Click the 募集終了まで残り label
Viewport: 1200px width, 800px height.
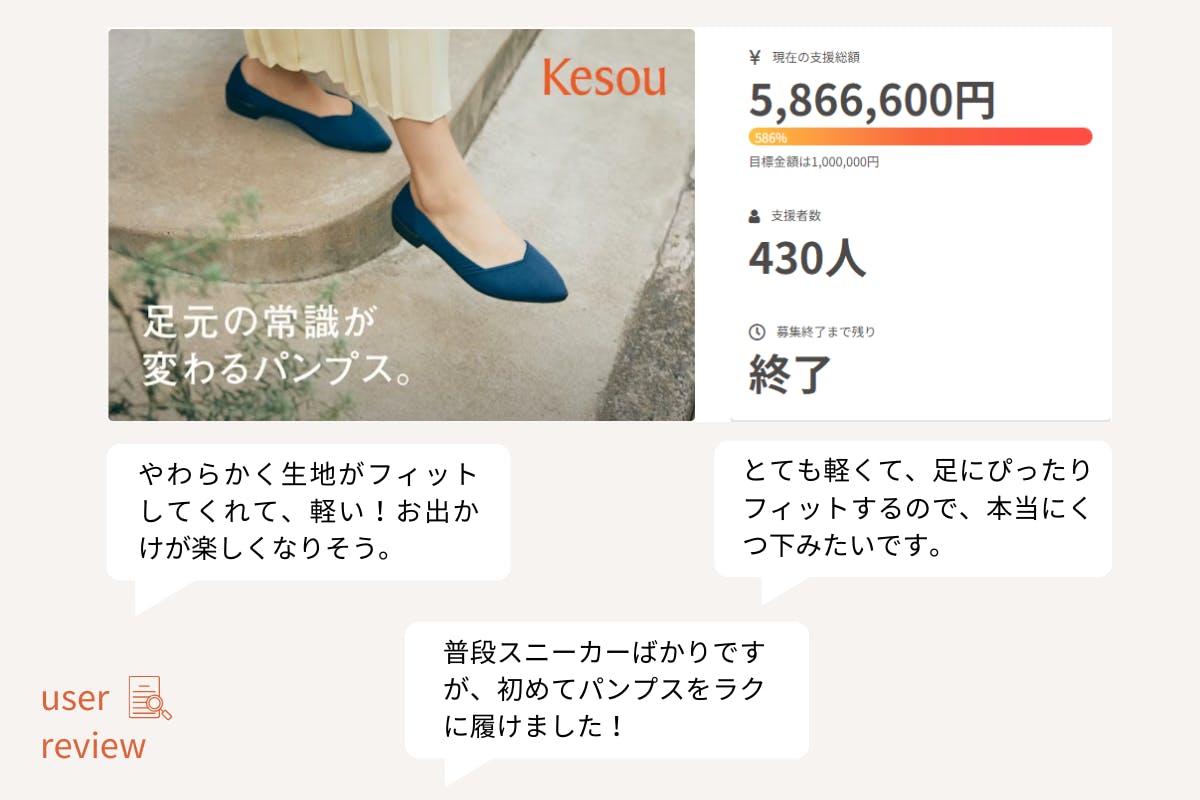pyautogui.click(x=825, y=332)
